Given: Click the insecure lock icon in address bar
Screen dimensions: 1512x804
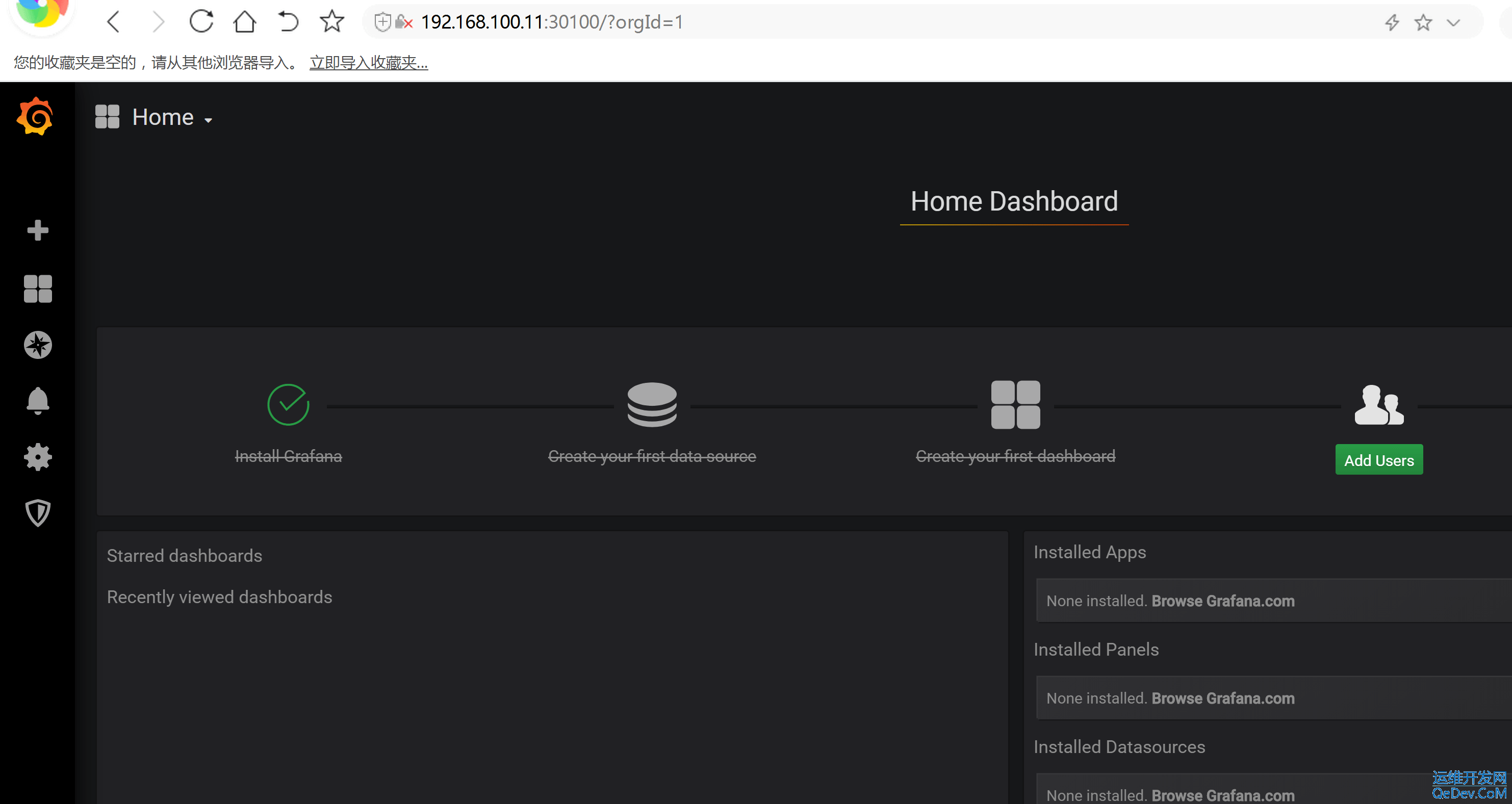Looking at the screenshot, I should pyautogui.click(x=404, y=22).
